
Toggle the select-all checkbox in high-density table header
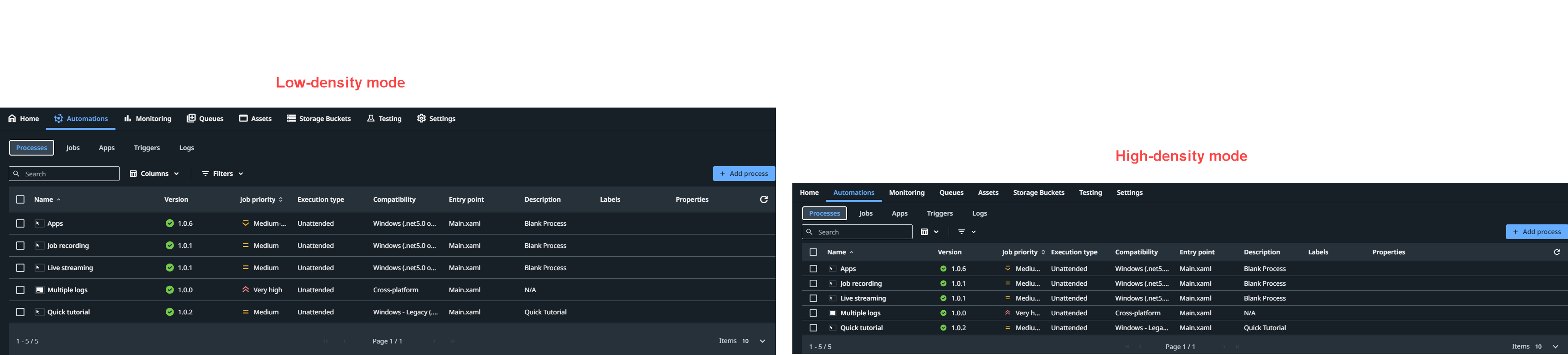pyautogui.click(x=812, y=252)
